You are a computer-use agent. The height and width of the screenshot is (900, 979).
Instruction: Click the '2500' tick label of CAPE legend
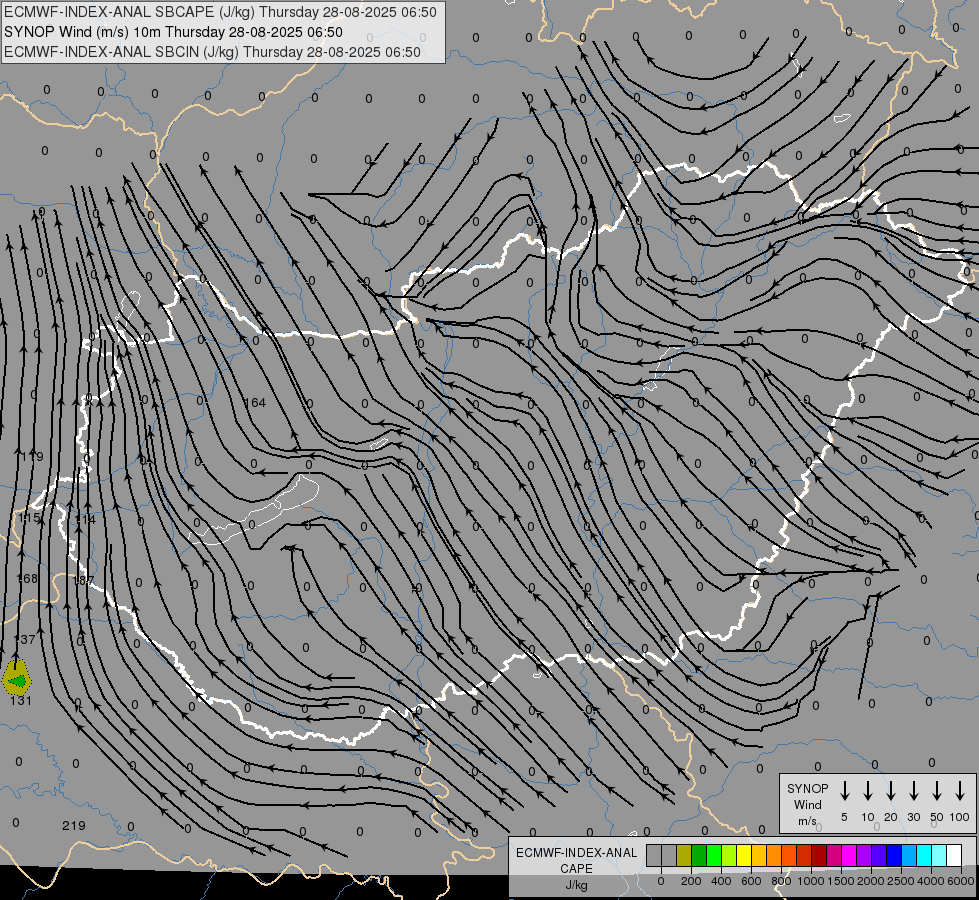pos(900,881)
